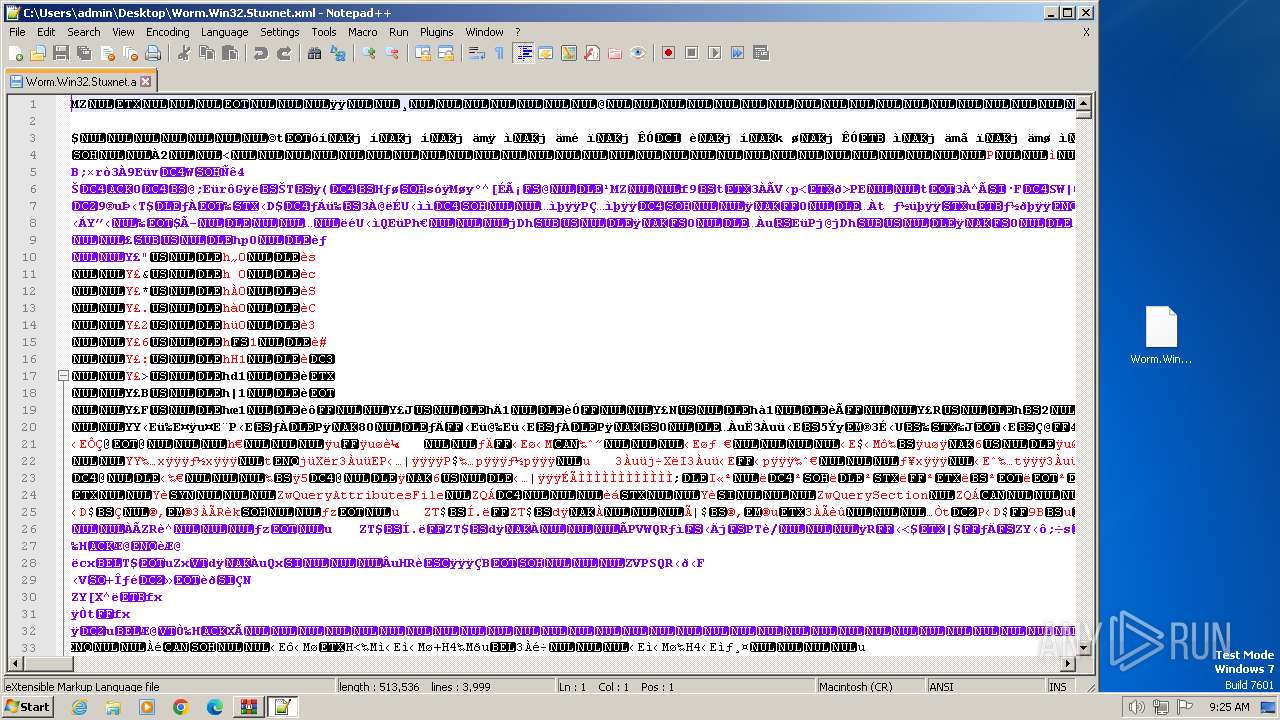Toggle the Function List panel icon

tap(592, 53)
